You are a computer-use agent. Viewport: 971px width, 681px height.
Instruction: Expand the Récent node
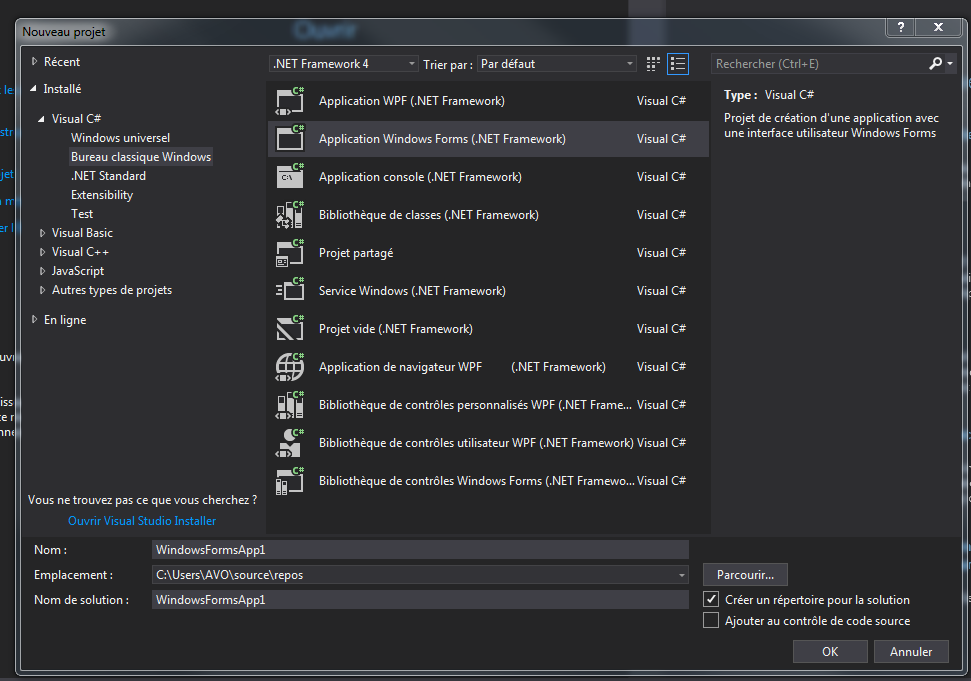[x=35, y=62]
